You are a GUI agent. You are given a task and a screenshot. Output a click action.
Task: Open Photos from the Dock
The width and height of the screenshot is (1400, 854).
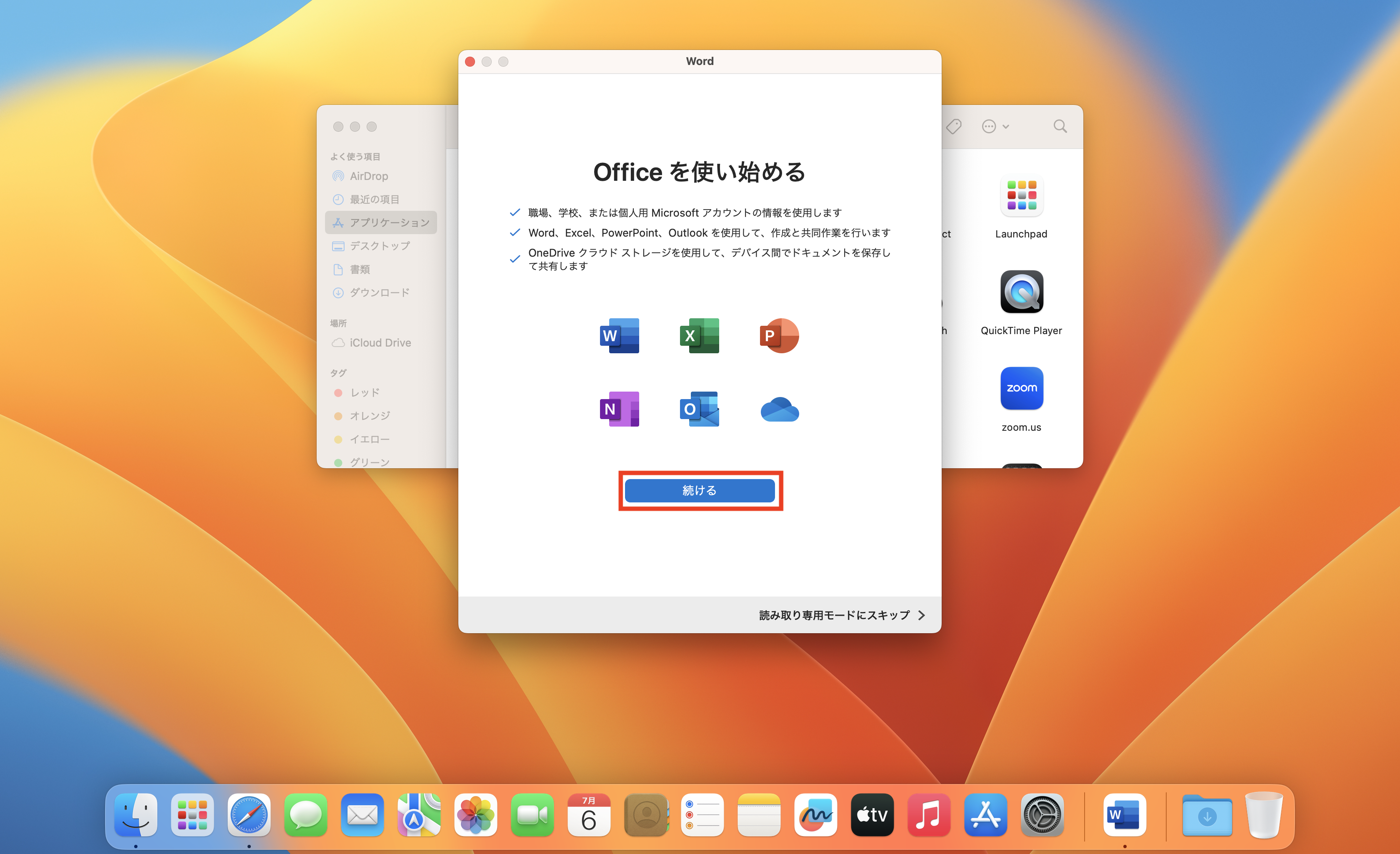tap(475, 815)
